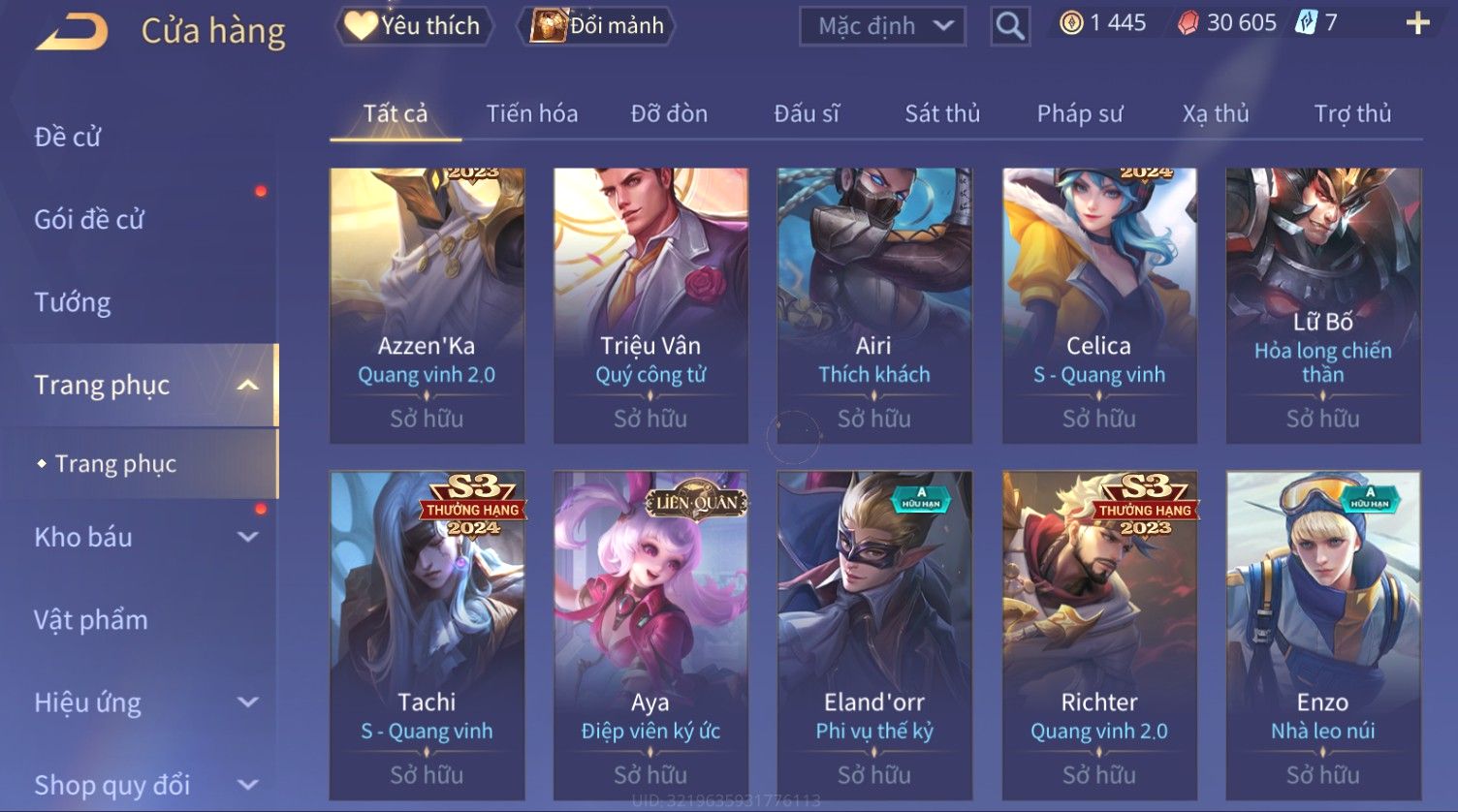Image resolution: width=1458 pixels, height=812 pixels.
Task: Select the Pháp sư filter tab
Action: pos(1080,114)
